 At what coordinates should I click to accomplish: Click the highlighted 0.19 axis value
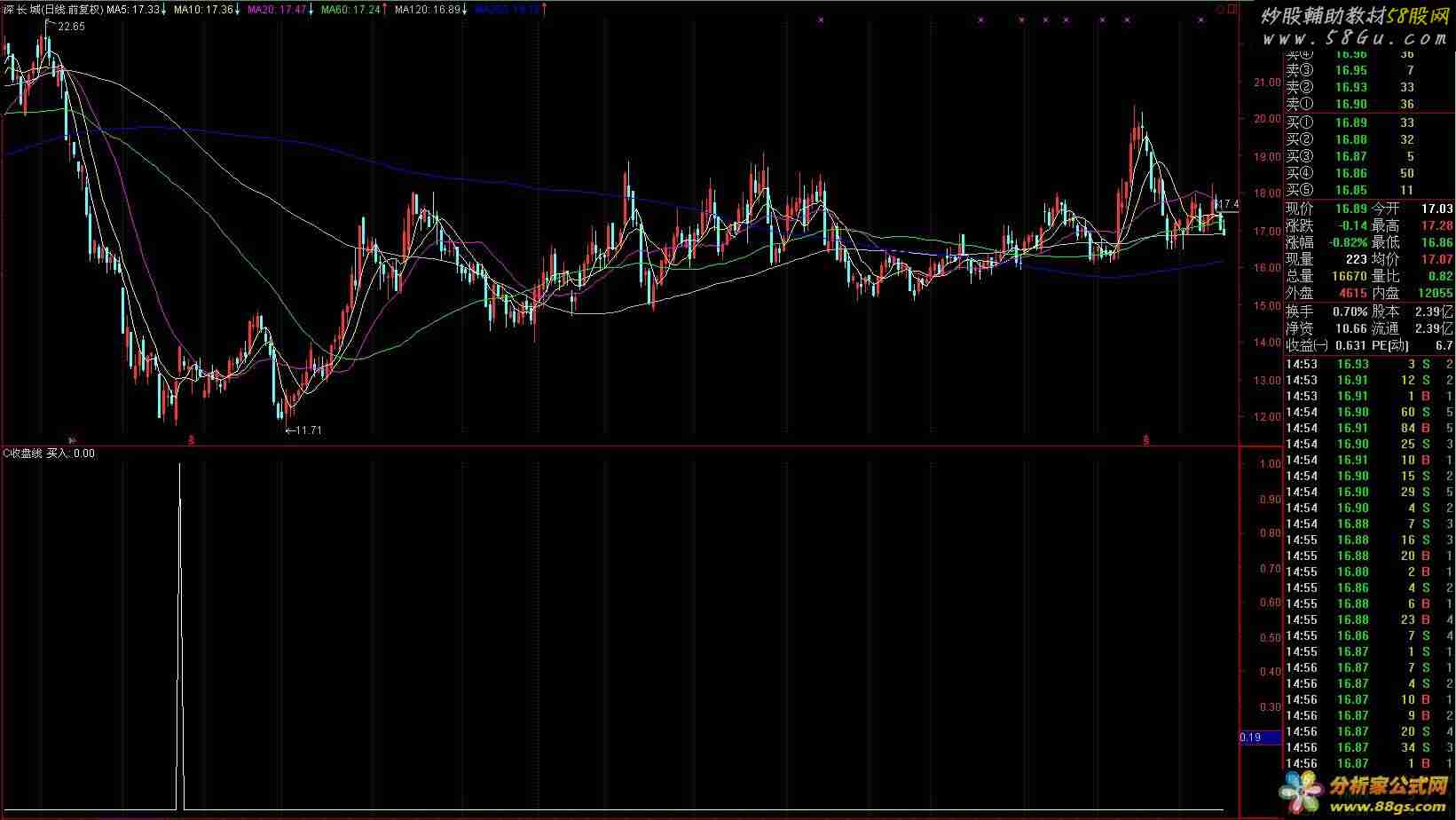pos(1260,737)
